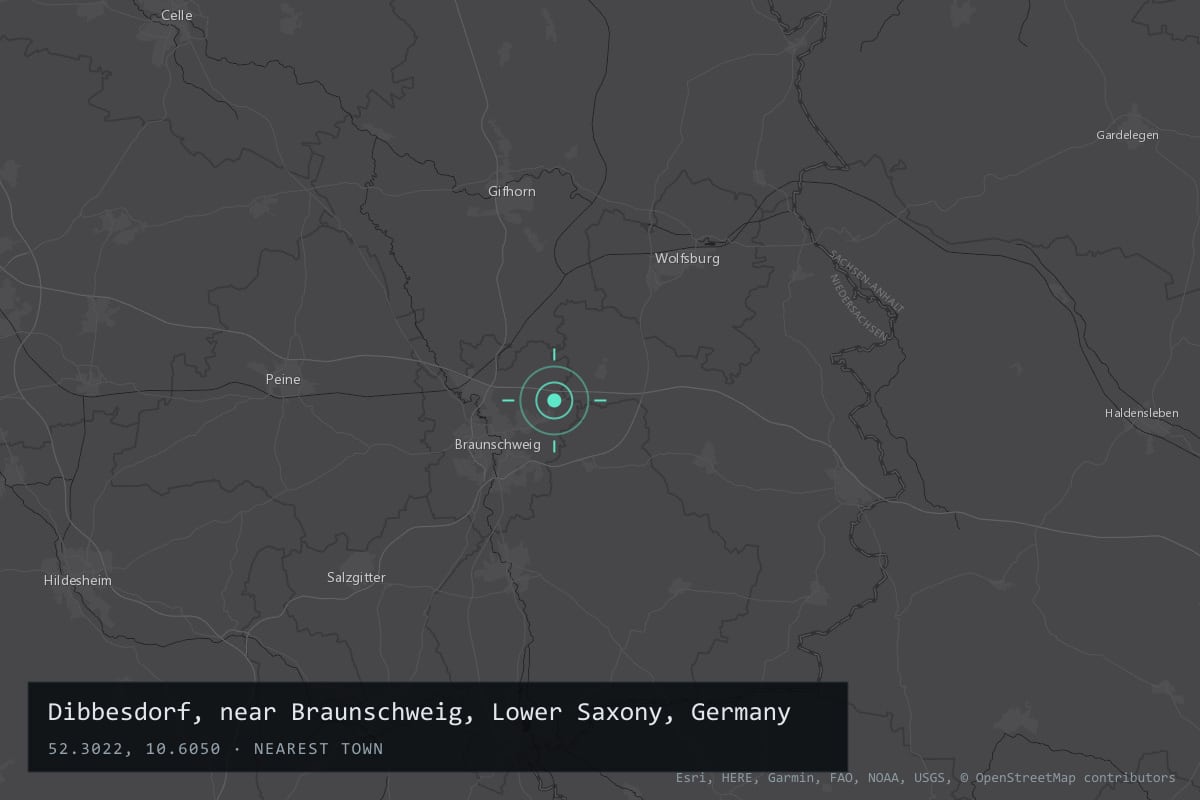Image resolution: width=1200 pixels, height=800 pixels.
Task: Select the Hildesheim city label
Action: coord(78,580)
